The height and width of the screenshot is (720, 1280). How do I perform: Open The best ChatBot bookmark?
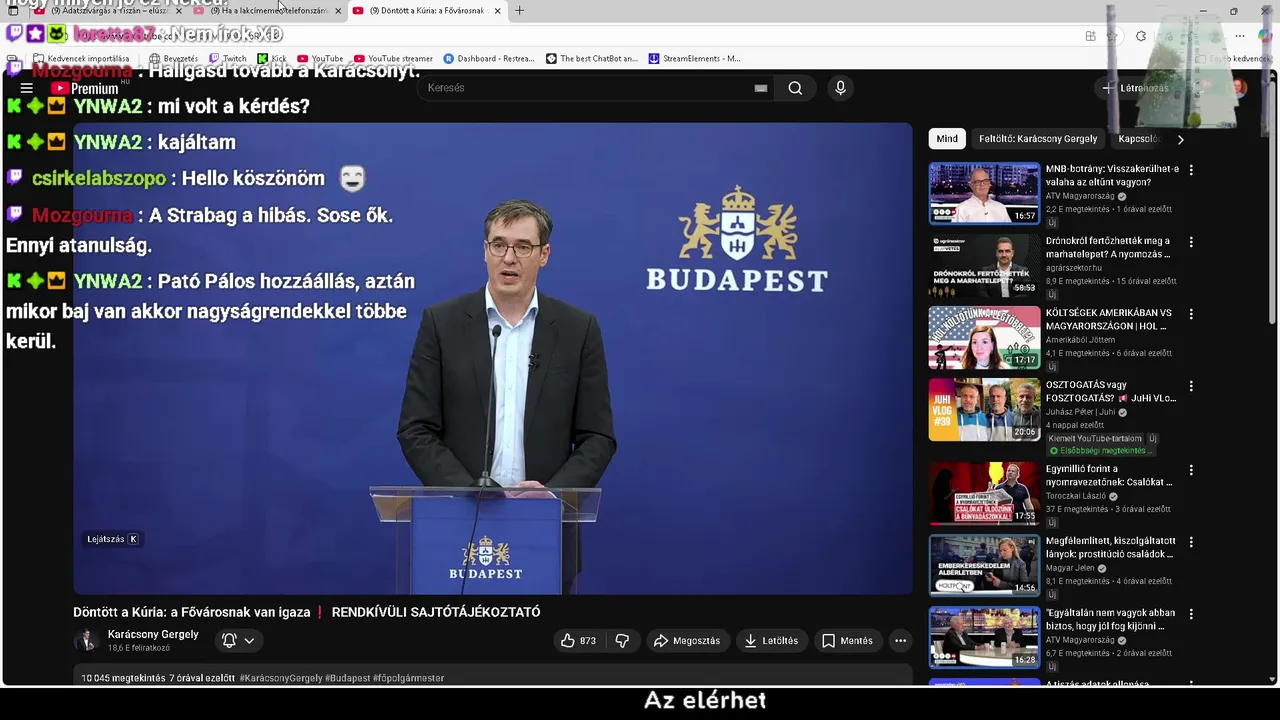point(592,59)
